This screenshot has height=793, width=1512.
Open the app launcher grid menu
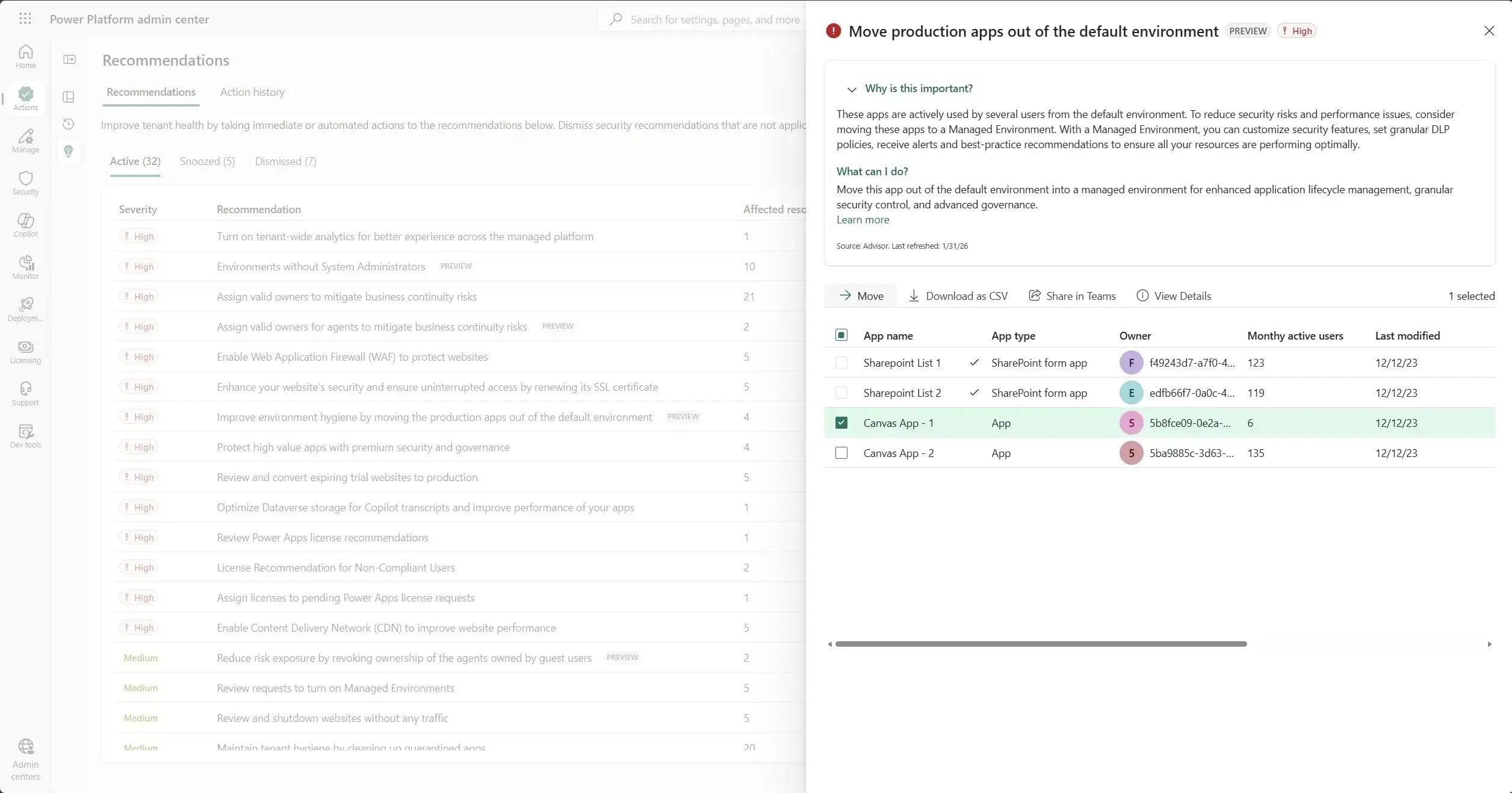coord(25,19)
